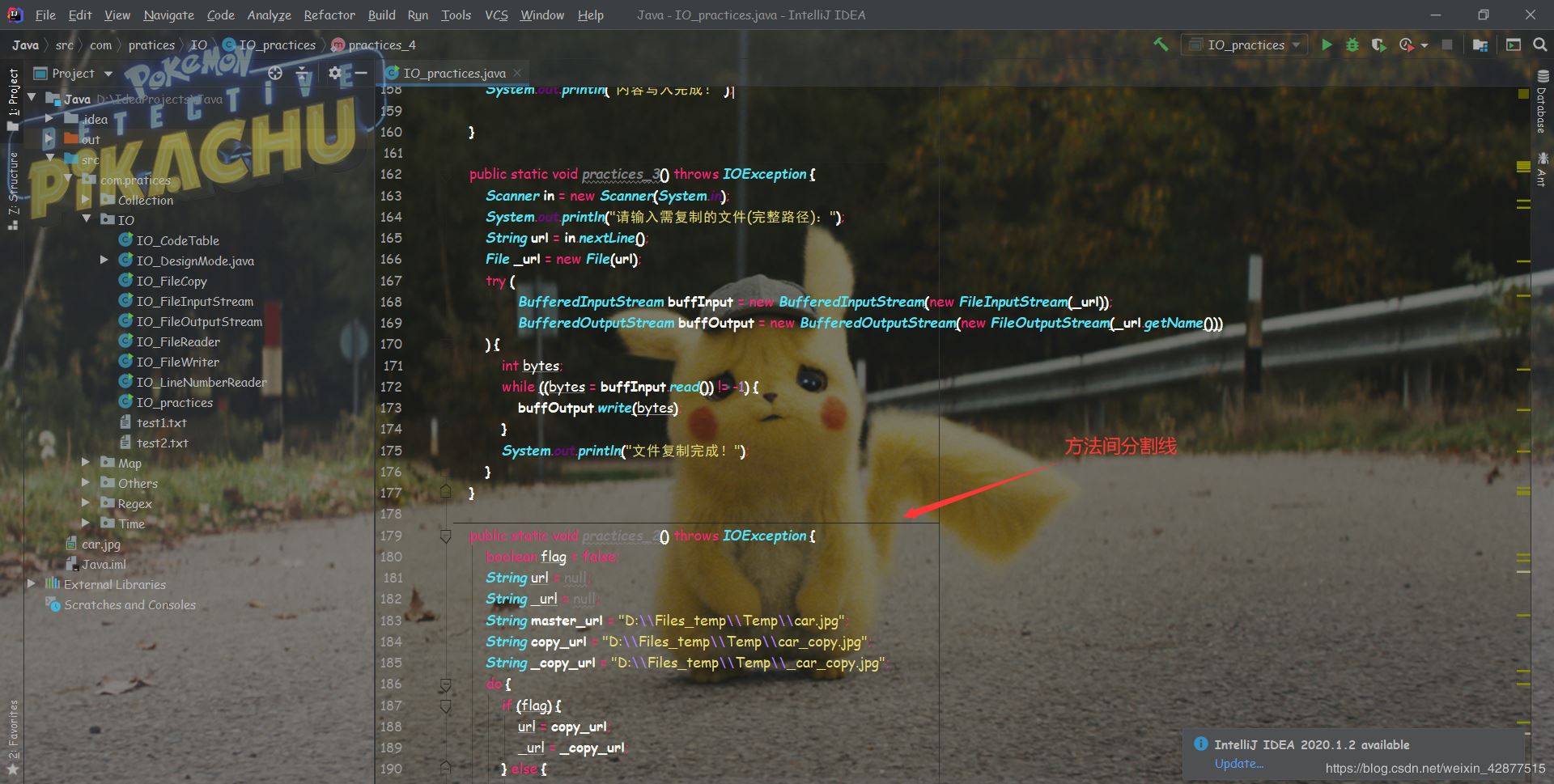Locate current file with the crosshair icon
The image size is (1554, 784).
(275, 74)
